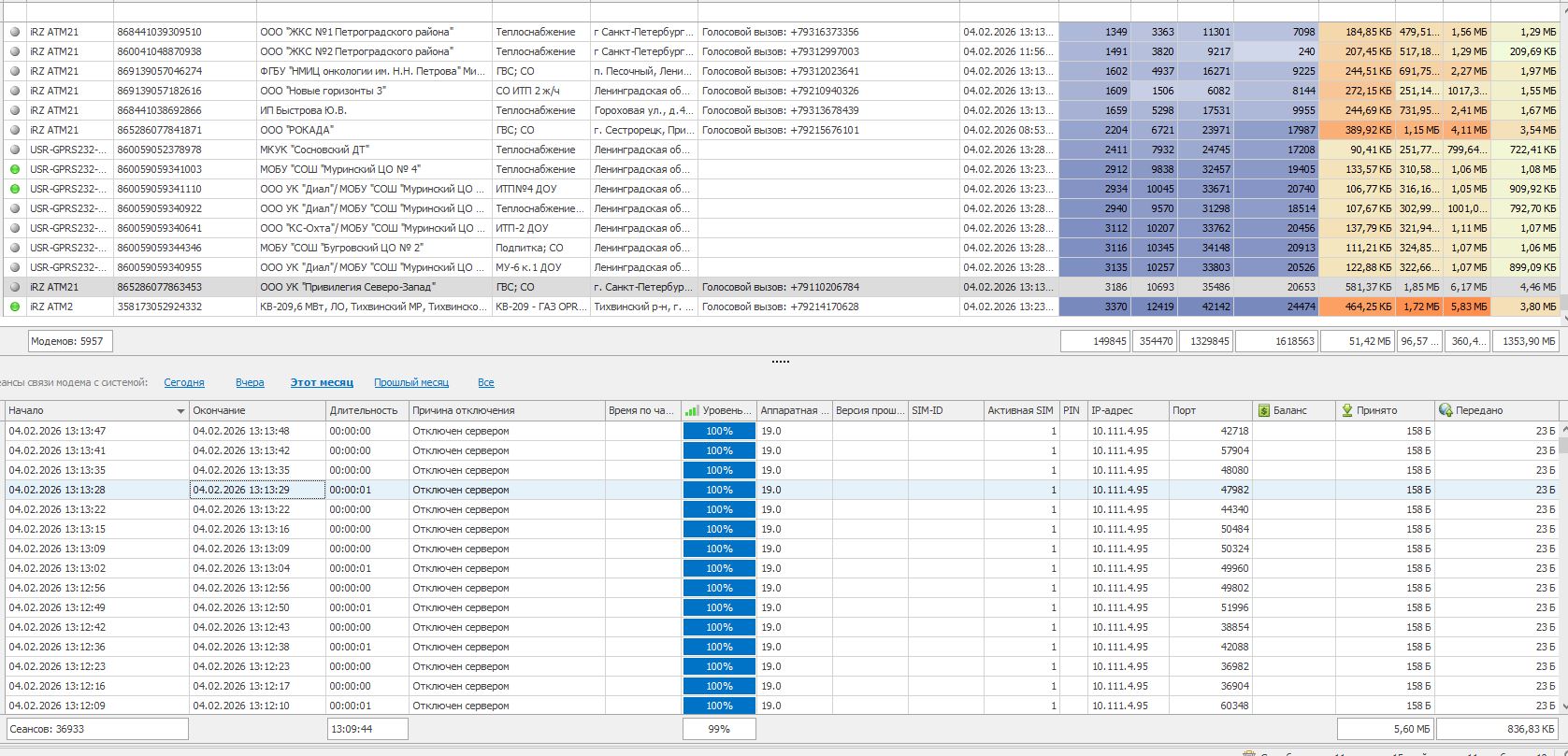The width and height of the screenshot is (1568, 756).
Task: Show Все sessions
Action: (x=485, y=382)
